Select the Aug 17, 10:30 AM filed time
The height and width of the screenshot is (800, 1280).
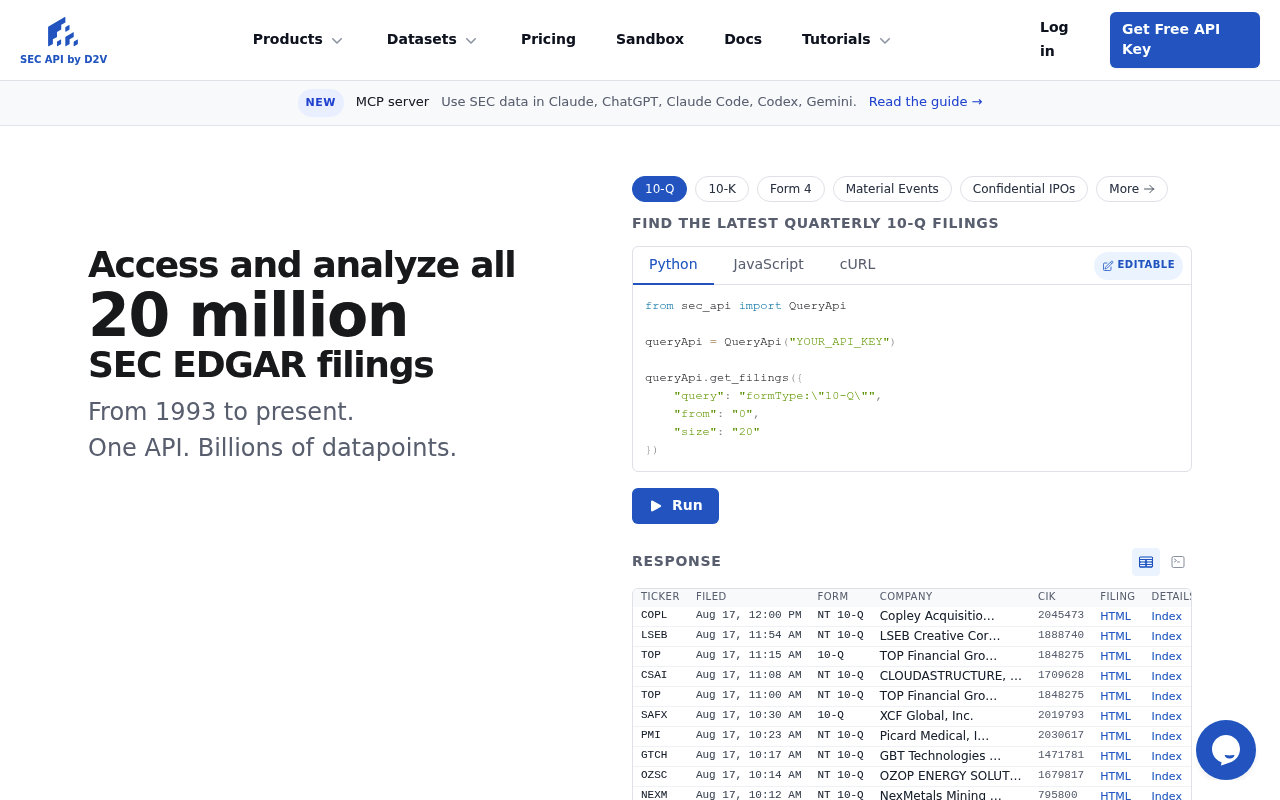click(x=749, y=716)
